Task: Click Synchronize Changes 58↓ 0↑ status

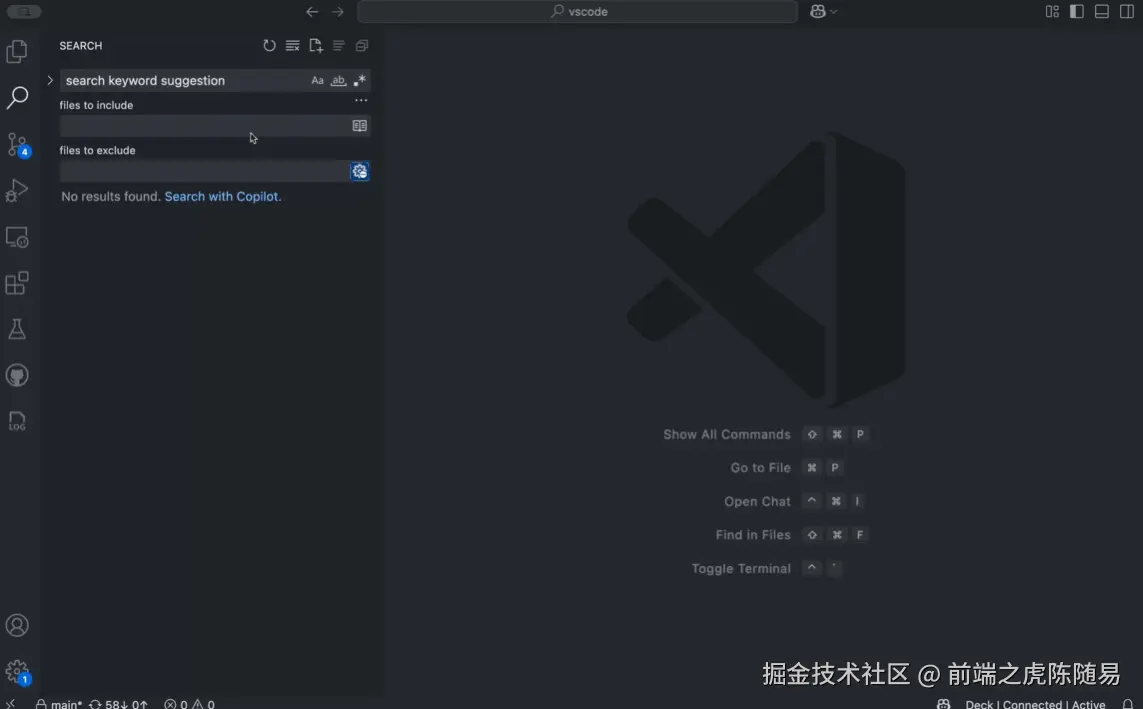Action: click(x=118, y=704)
